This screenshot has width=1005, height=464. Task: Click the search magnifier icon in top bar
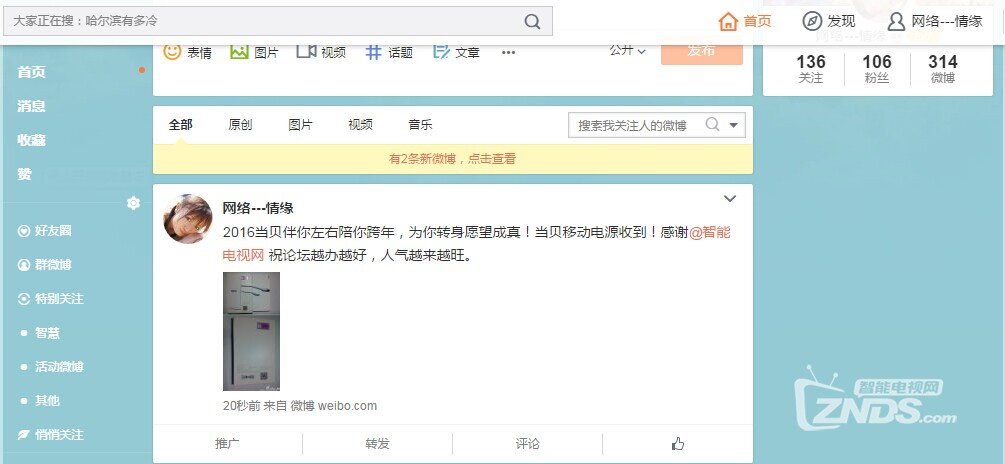[532, 21]
